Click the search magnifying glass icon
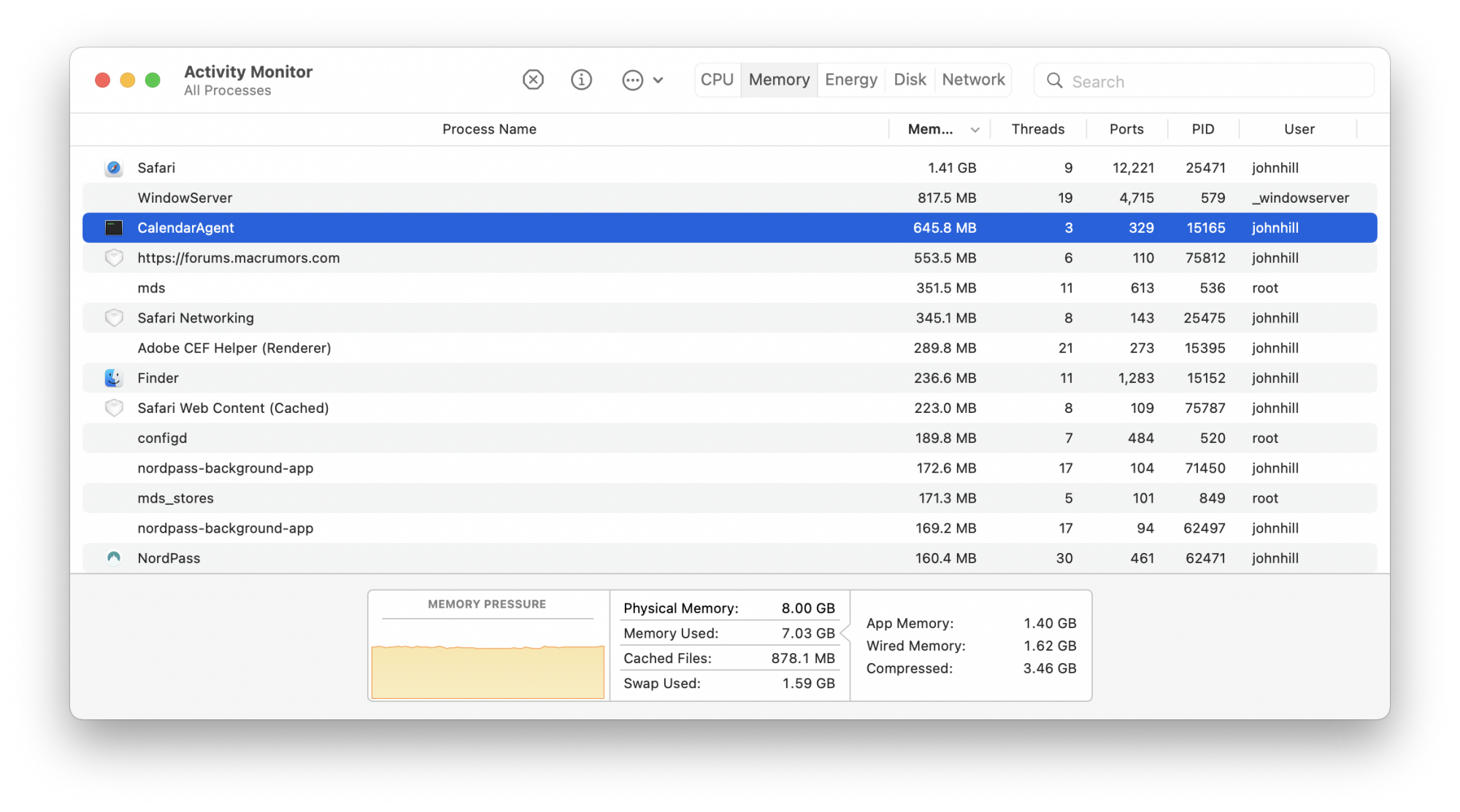The height and width of the screenshot is (812, 1460). [1054, 81]
